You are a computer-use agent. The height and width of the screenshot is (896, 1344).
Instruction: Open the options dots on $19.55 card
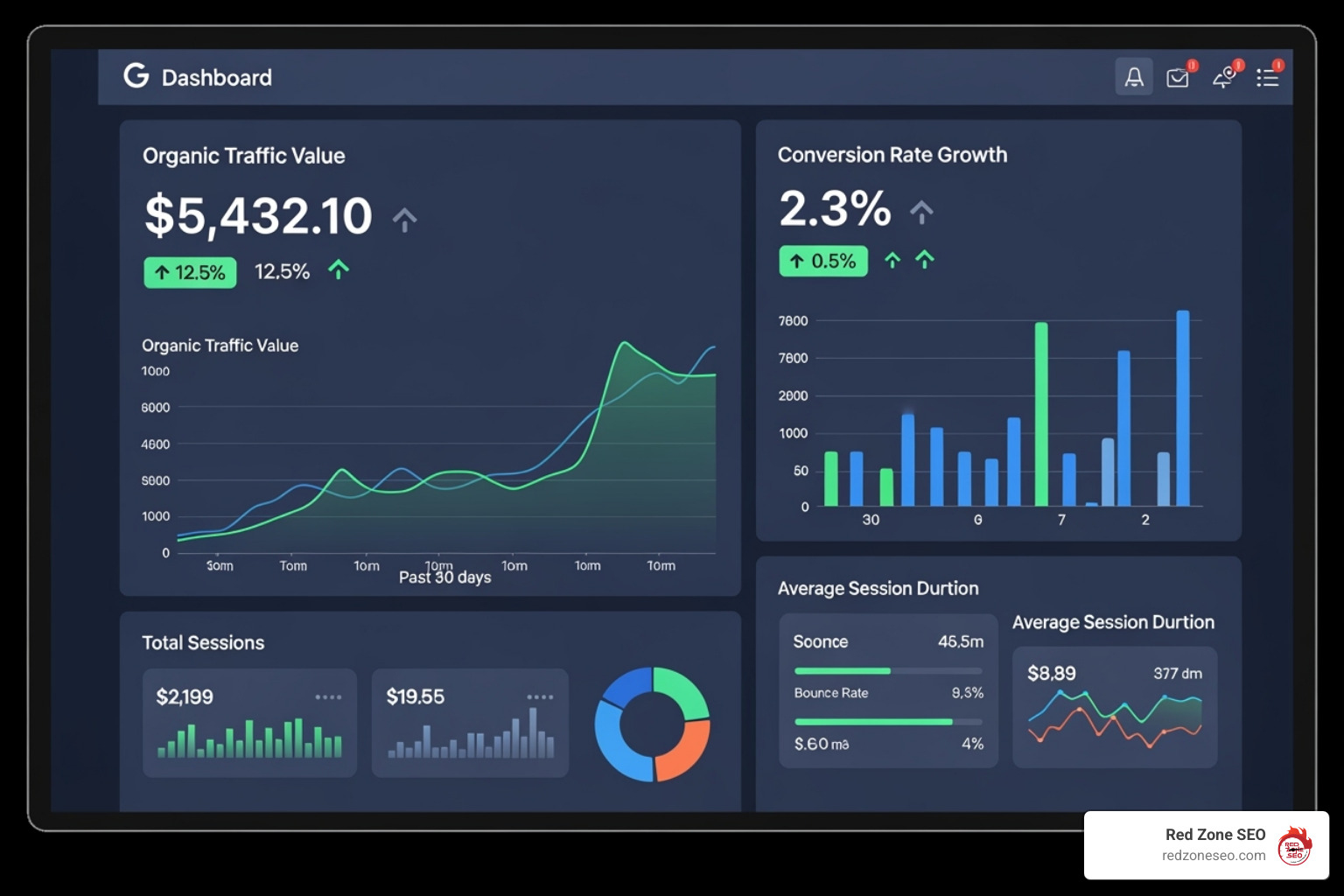(540, 697)
